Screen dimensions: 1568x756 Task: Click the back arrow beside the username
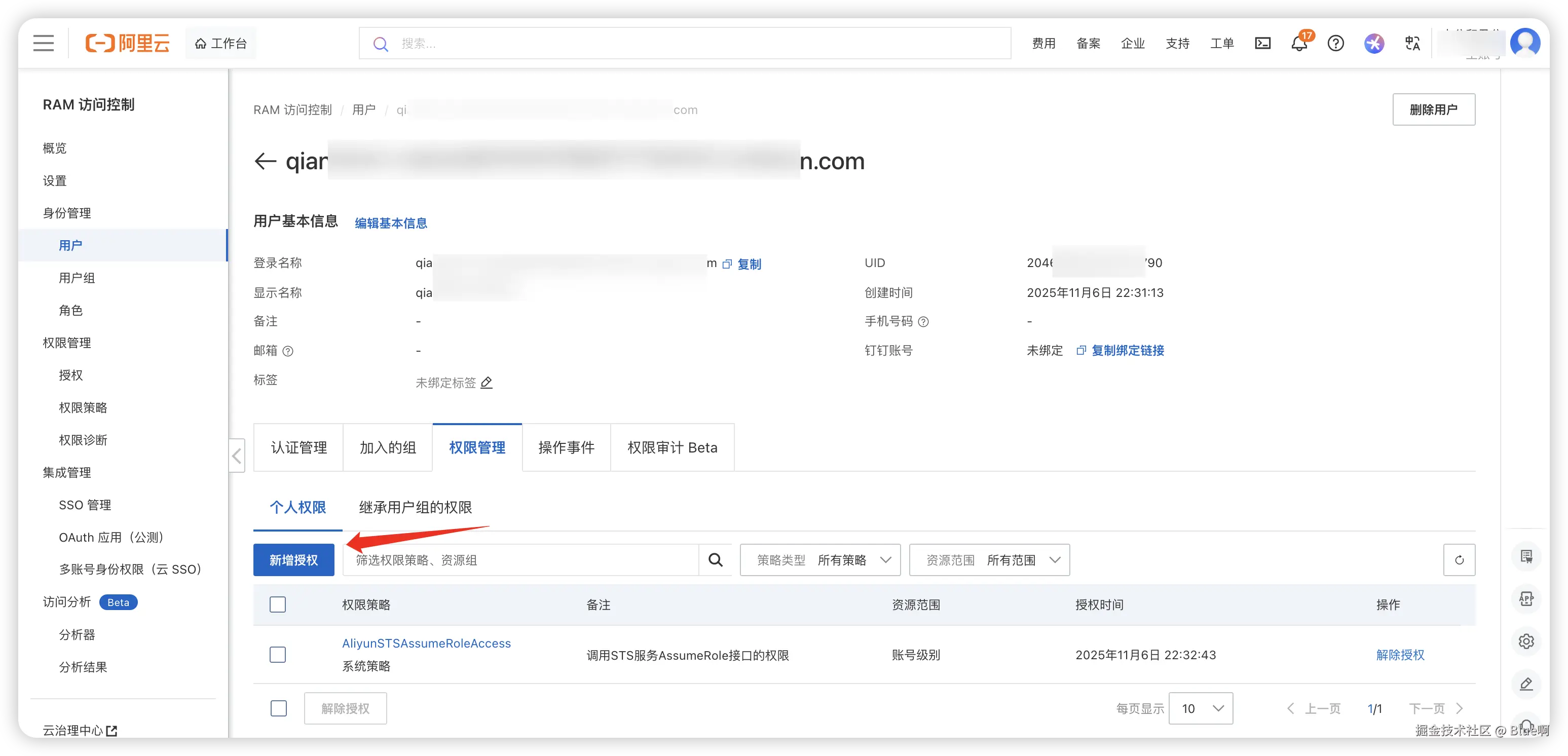[266, 161]
